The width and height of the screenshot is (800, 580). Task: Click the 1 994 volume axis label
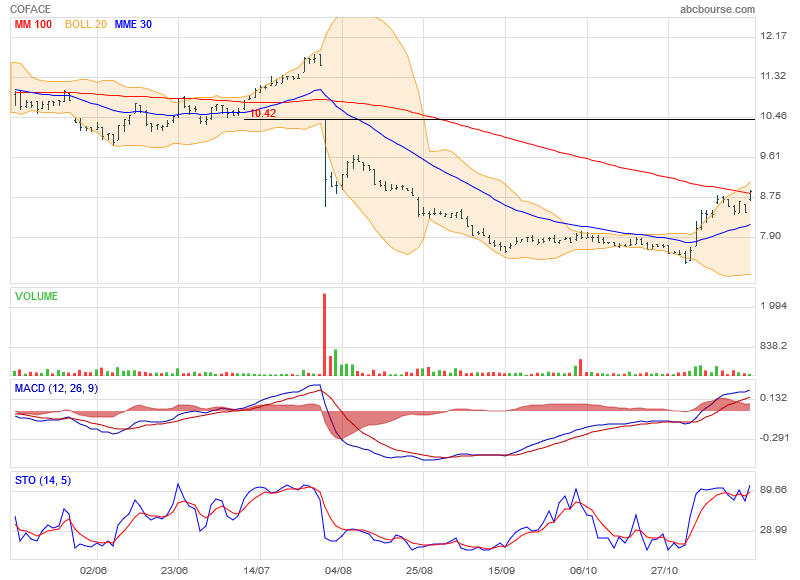click(774, 305)
